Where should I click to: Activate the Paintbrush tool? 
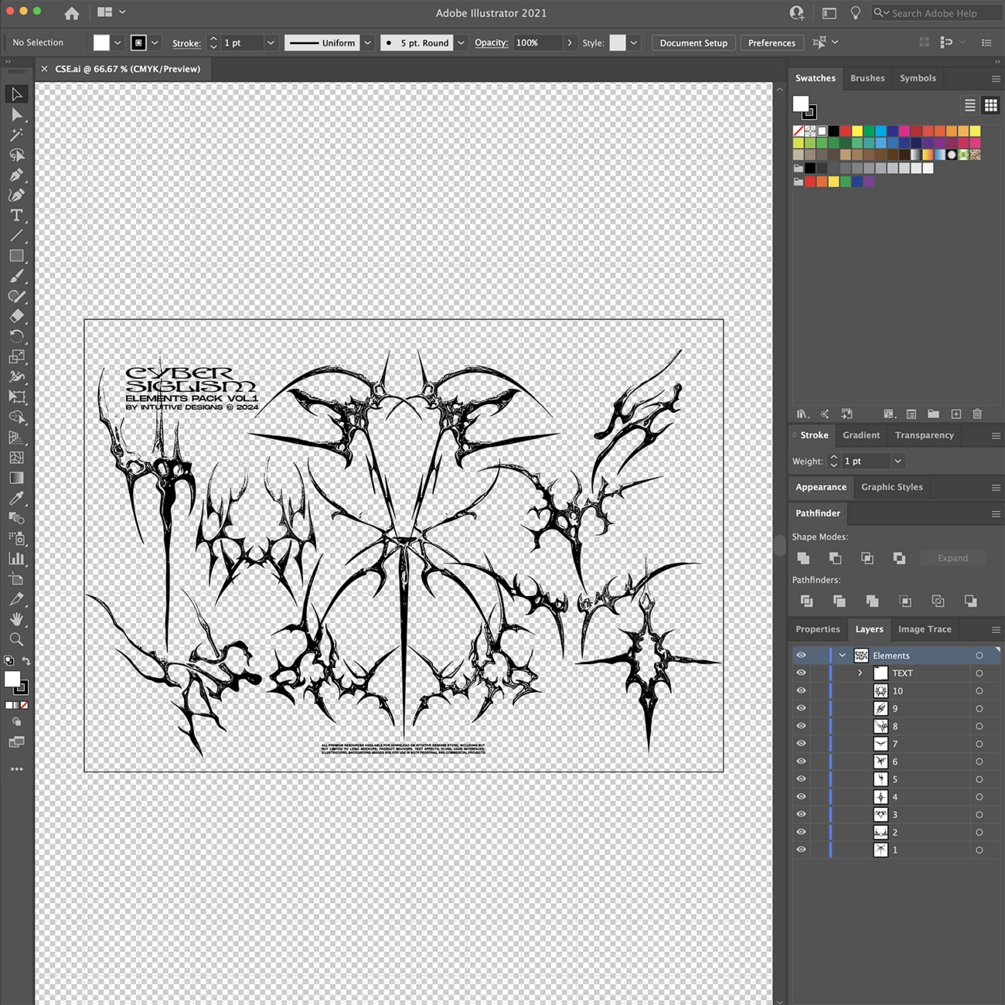coord(17,276)
